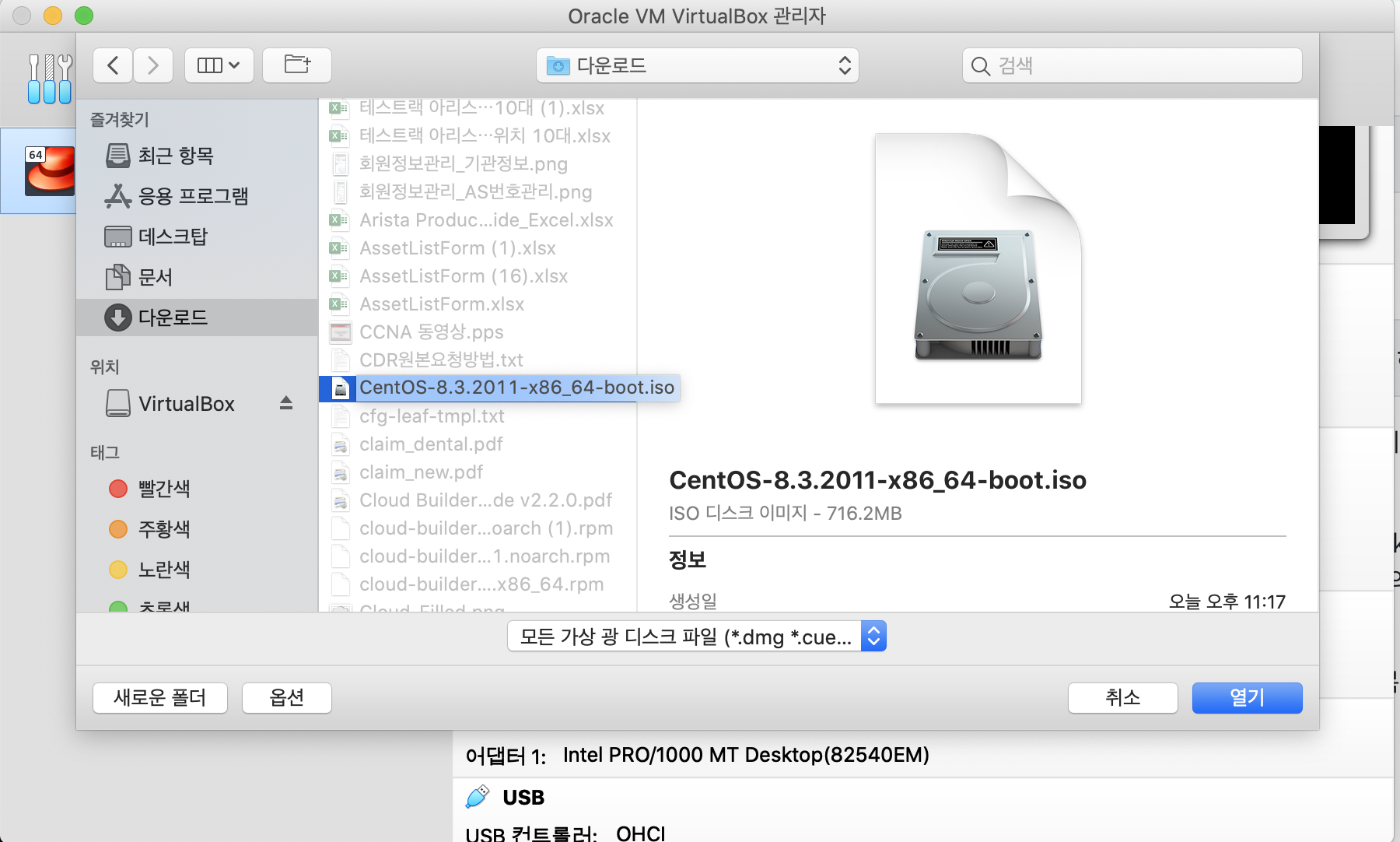Viewport: 1400px width, 842px height.
Task: Select 데스크탑 in the sidebar
Action: point(198,237)
